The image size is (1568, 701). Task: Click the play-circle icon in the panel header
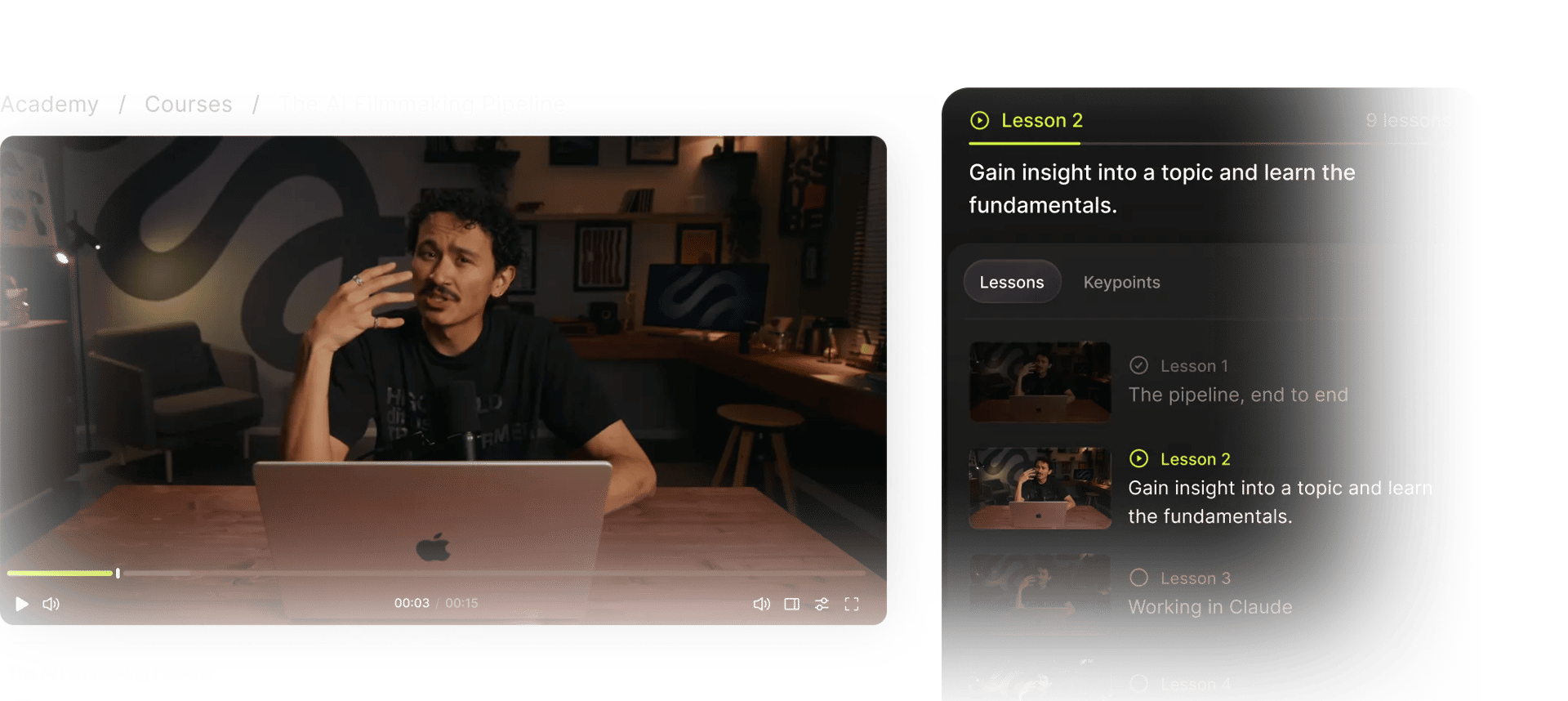click(x=979, y=120)
